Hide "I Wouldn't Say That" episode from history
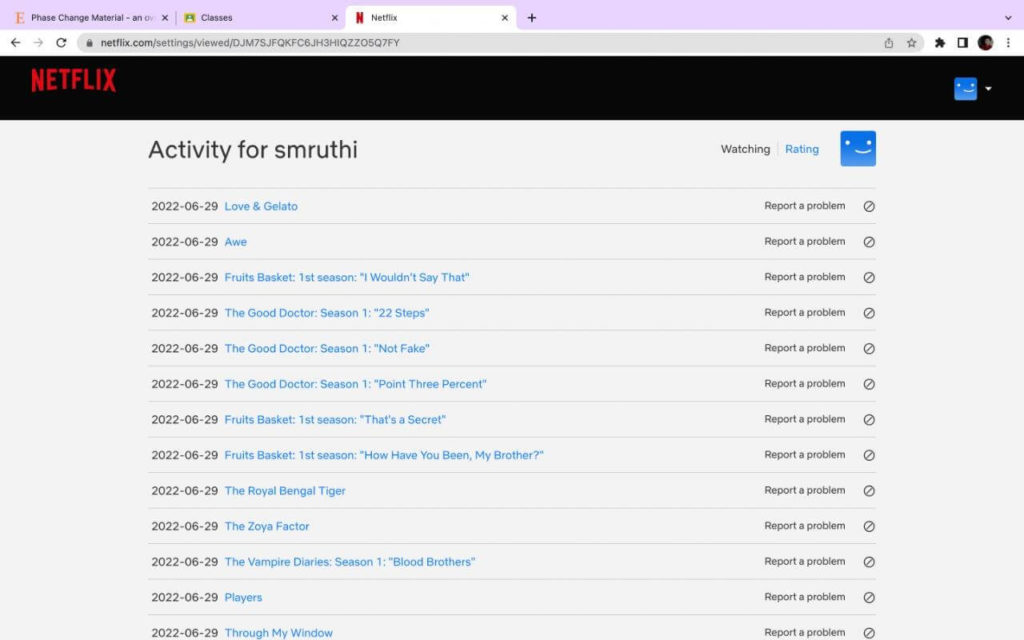The width and height of the screenshot is (1024, 640). point(869,278)
